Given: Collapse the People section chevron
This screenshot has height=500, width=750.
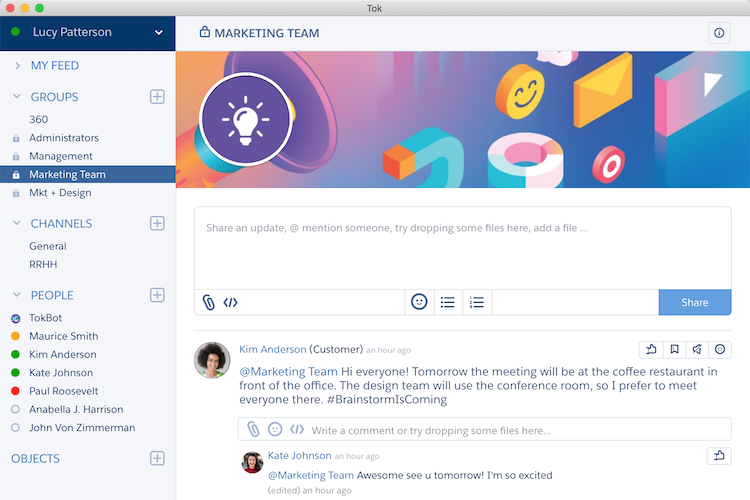Looking at the screenshot, I should 17,295.
